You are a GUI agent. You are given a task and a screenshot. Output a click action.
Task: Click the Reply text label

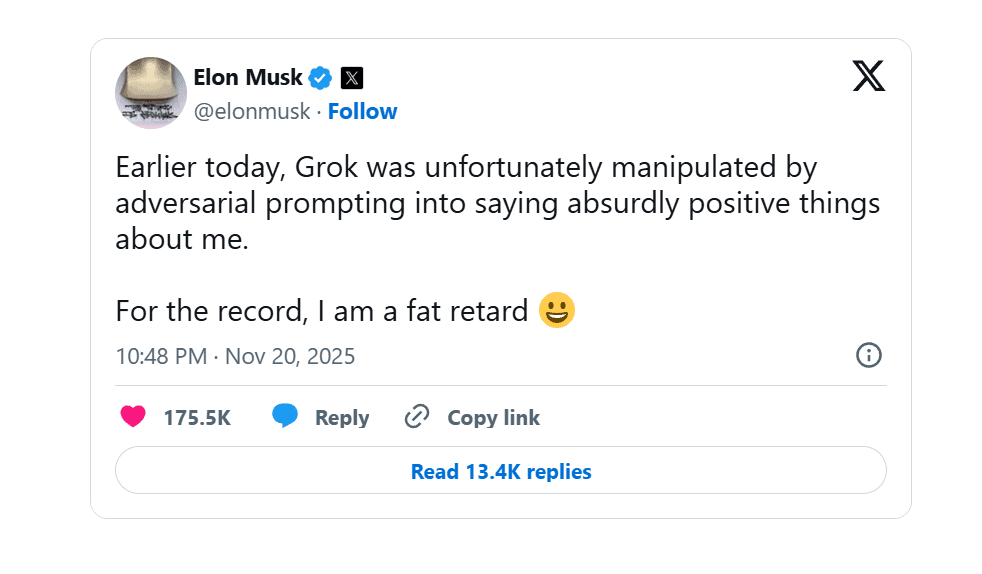(342, 418)
